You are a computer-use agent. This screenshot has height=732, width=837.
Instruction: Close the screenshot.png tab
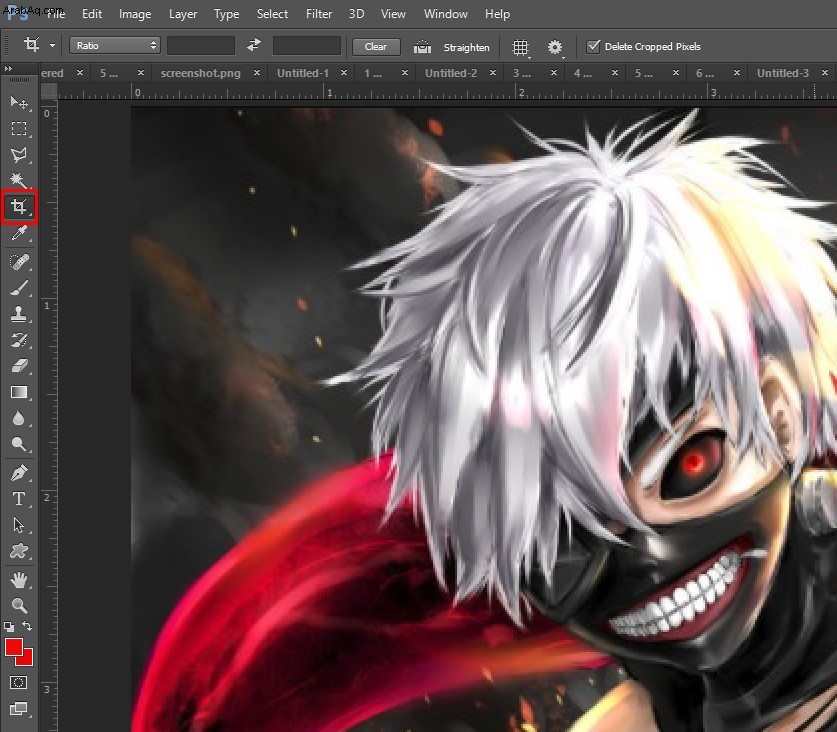click(x=257, y=73)
